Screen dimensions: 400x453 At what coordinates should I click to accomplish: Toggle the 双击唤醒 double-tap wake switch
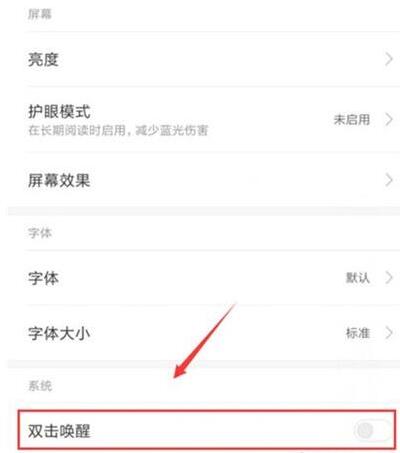[x=373, y=431]
